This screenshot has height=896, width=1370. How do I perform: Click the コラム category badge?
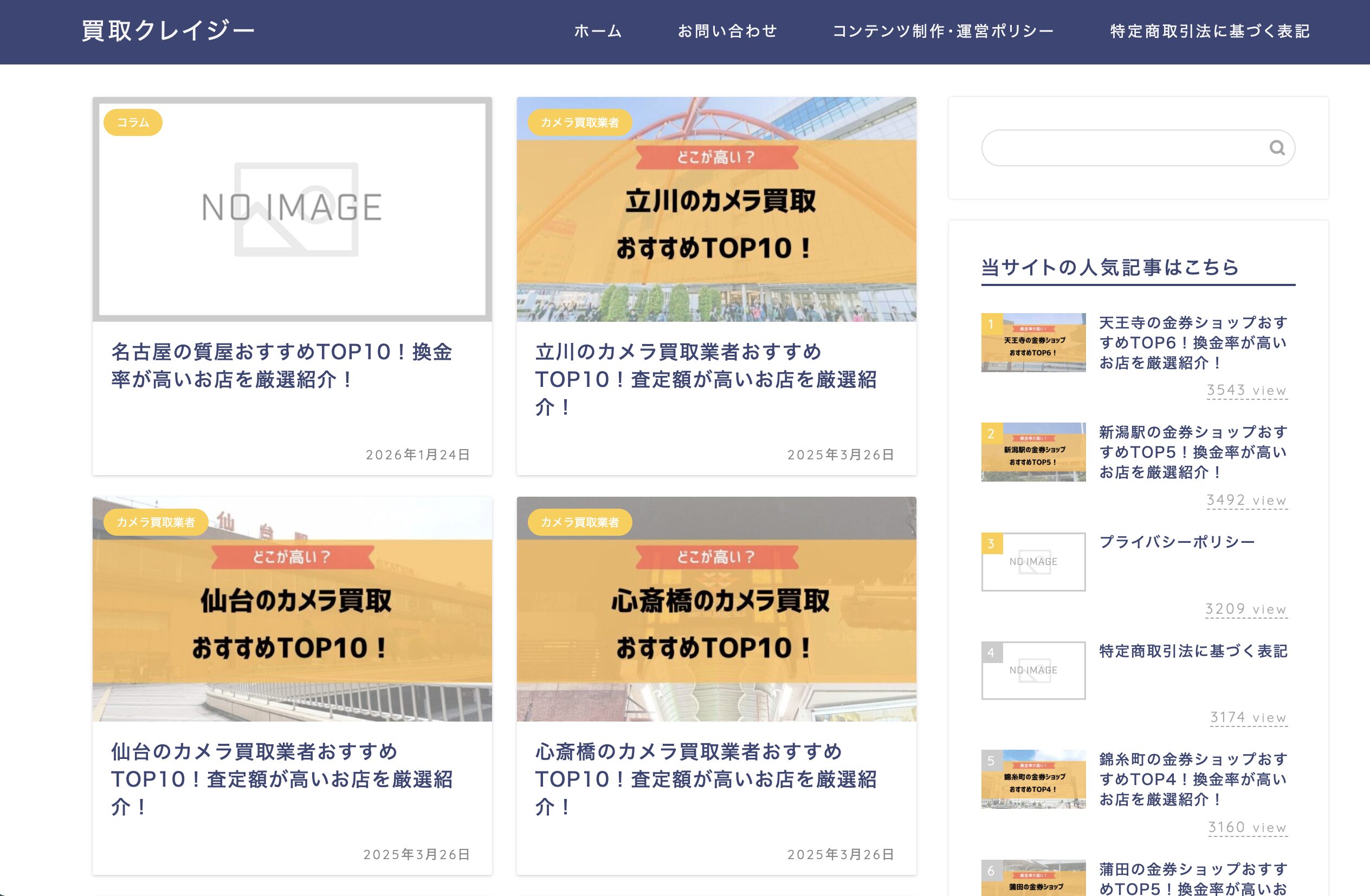pos(133,122)
